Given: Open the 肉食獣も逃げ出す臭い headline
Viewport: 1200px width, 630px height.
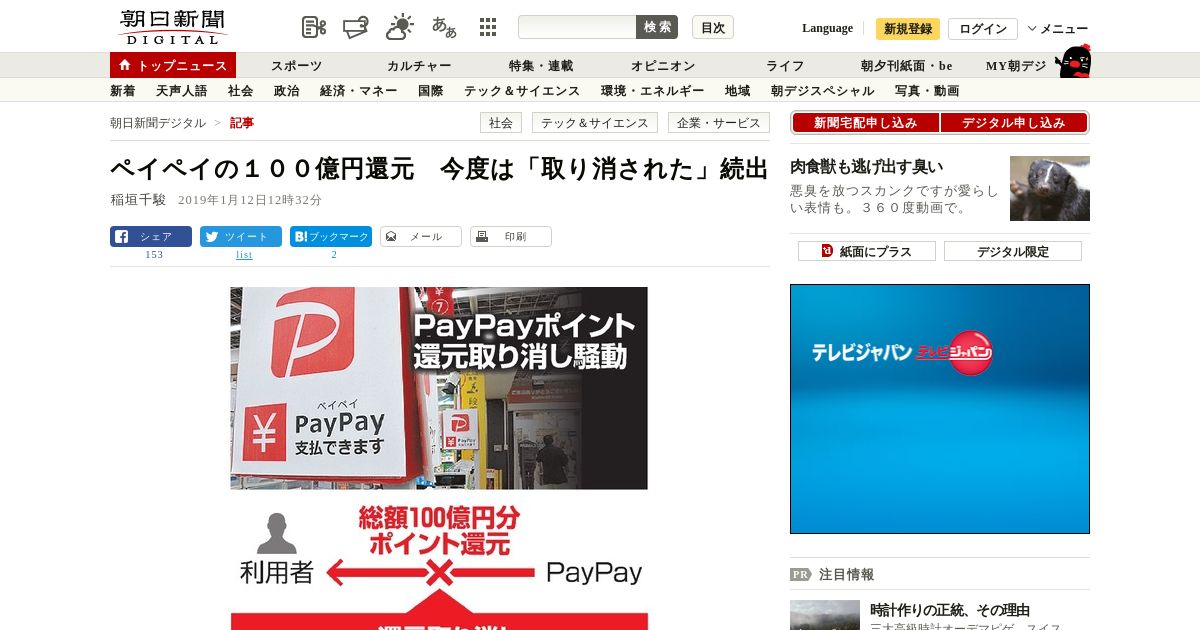Looking at the screenshot, I should click(x=867, y=167).
